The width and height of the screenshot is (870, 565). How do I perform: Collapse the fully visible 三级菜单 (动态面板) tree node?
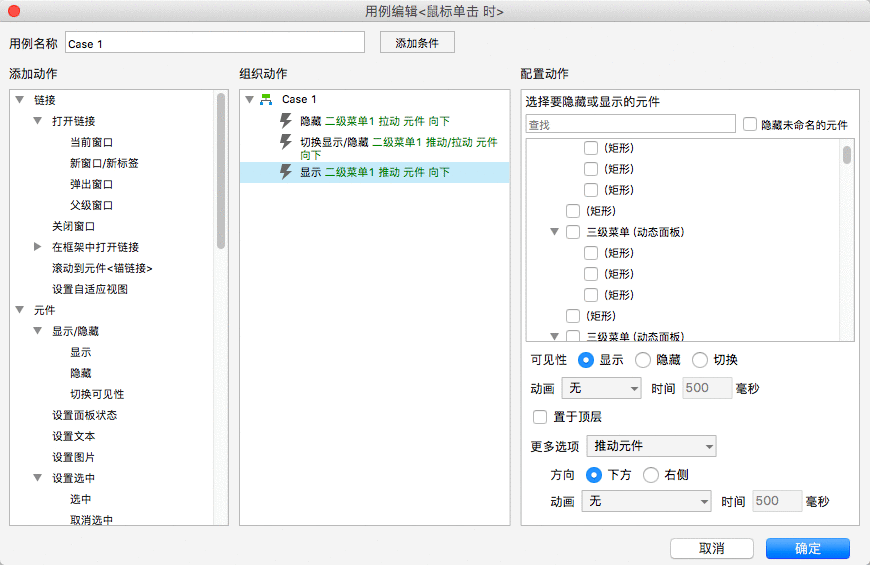pyautogui.click(x=554, y=232)
